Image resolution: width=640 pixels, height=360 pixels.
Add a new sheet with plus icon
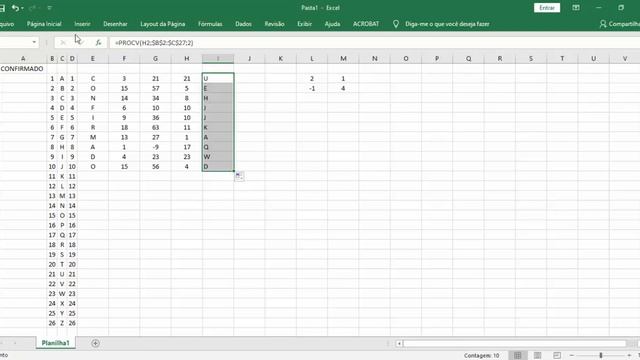95,343
